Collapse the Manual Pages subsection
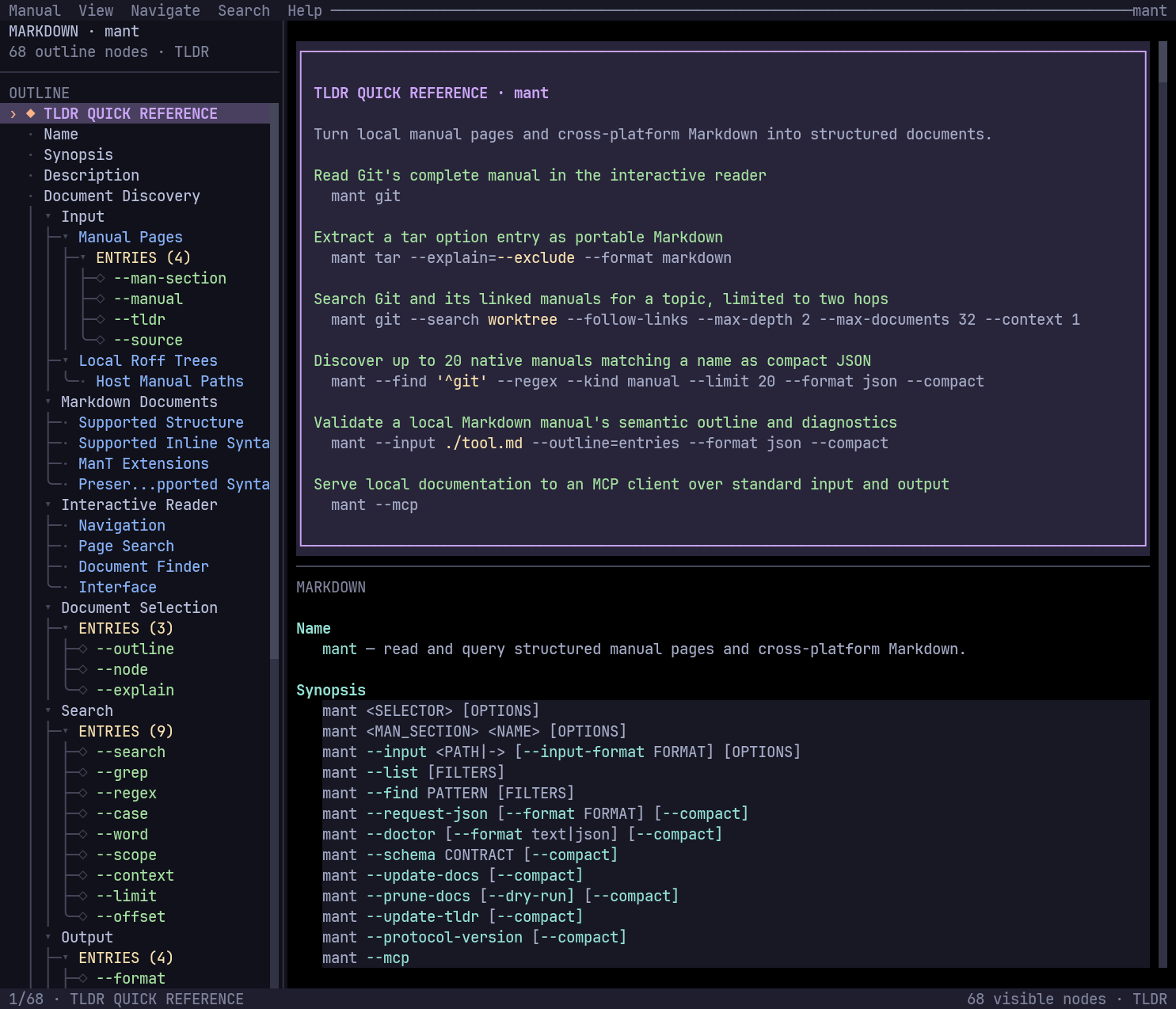The height and width of the screenshot is (1009, 1176). [66, 237]
